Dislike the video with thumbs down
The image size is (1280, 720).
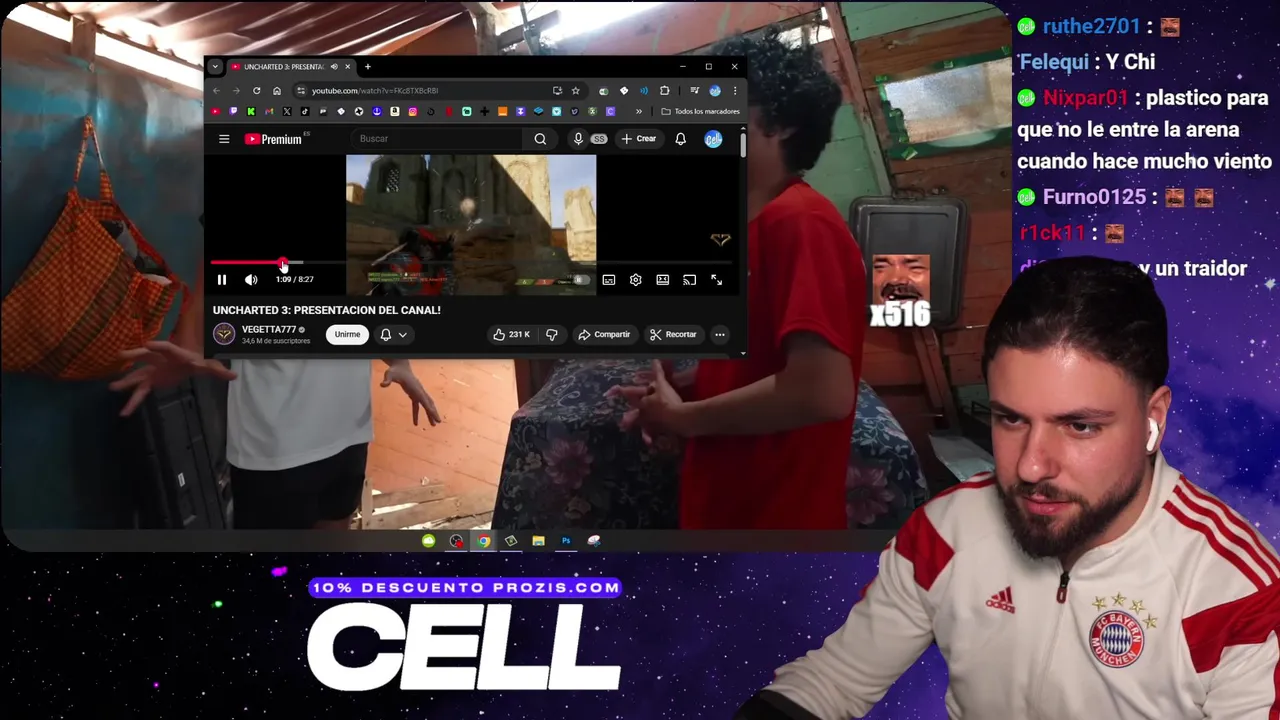552,334
